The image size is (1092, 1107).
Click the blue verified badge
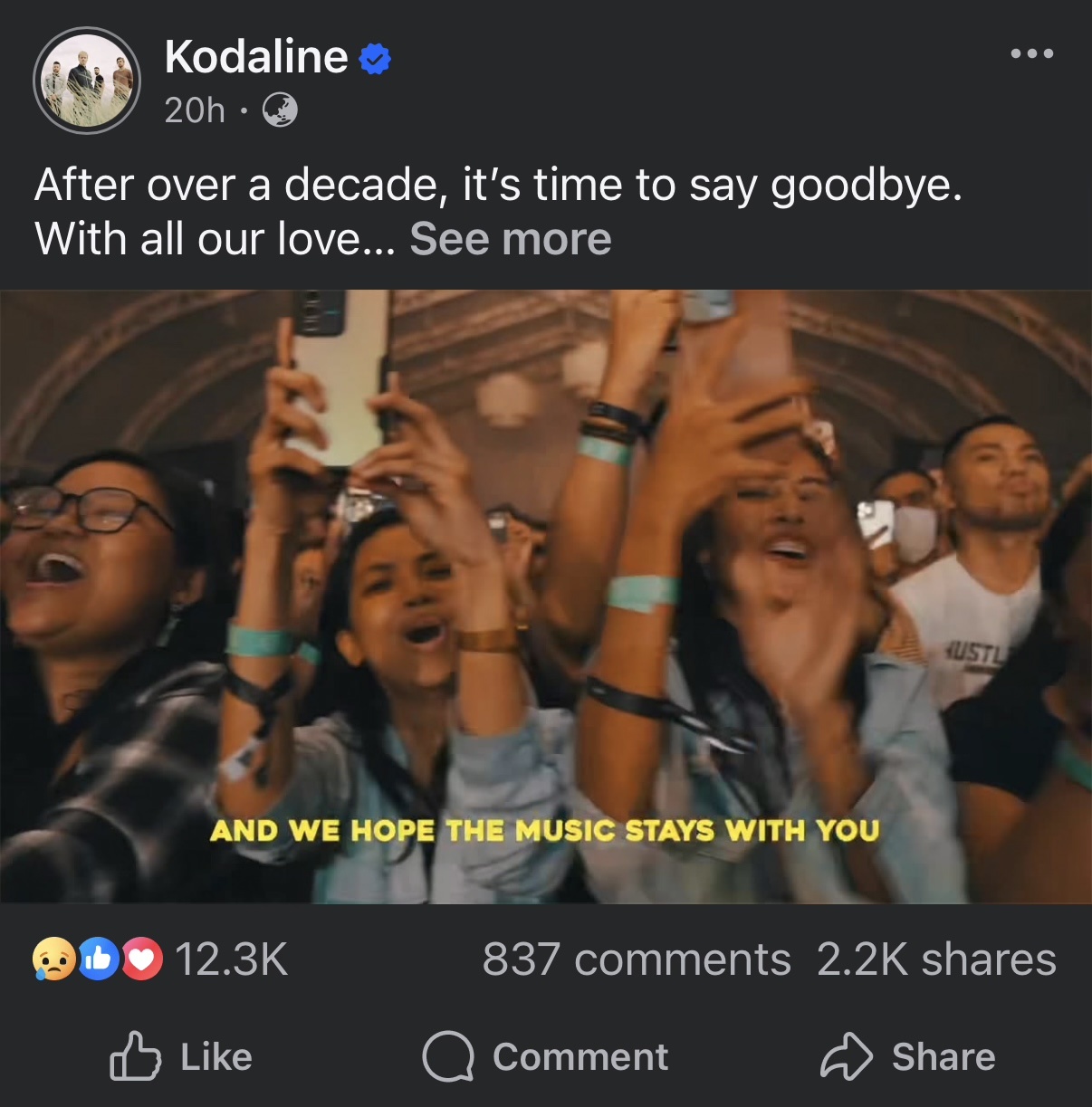(x=375, y=59)
